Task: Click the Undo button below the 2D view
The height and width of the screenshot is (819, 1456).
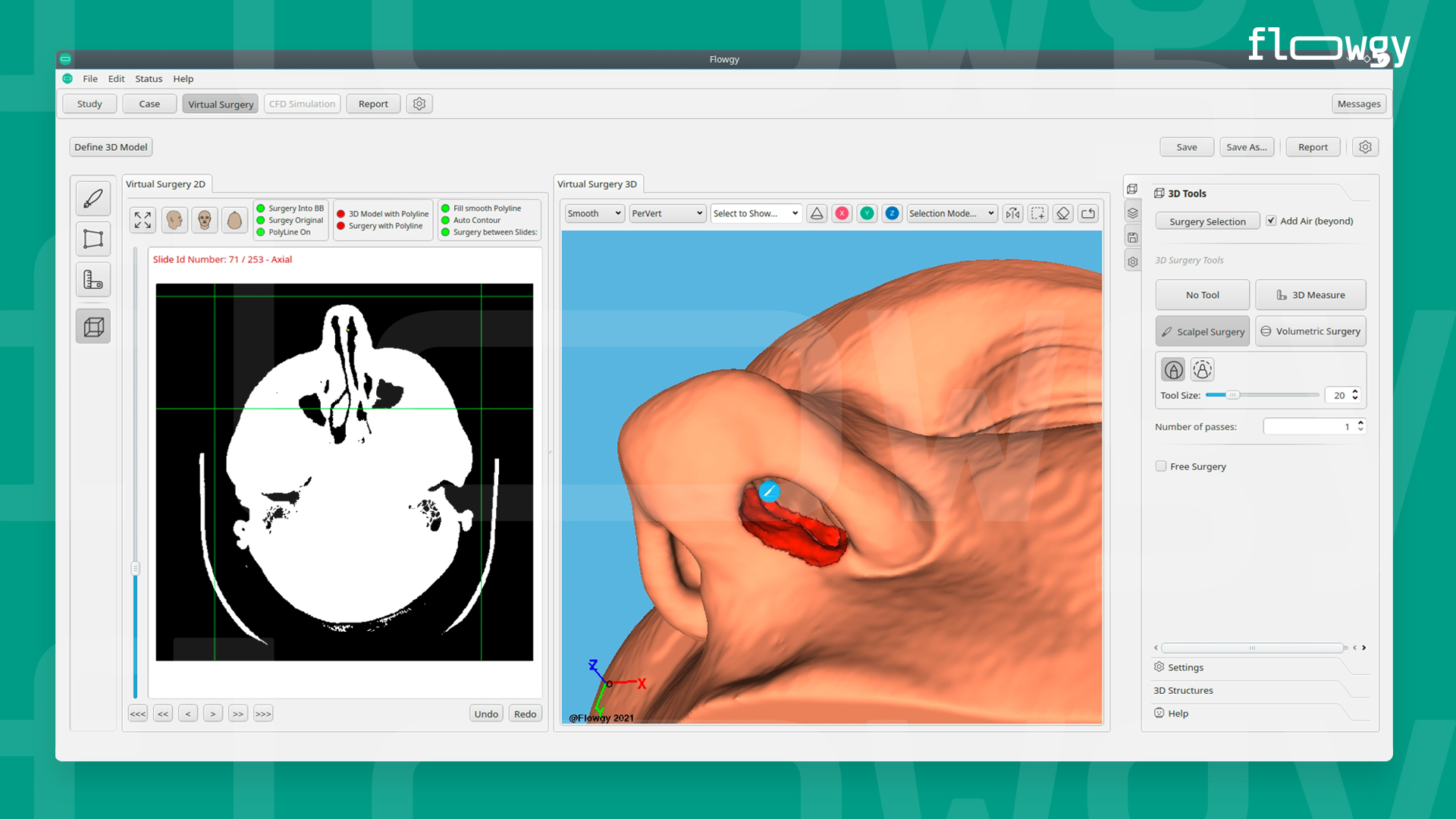Action: tap(486, 713)
